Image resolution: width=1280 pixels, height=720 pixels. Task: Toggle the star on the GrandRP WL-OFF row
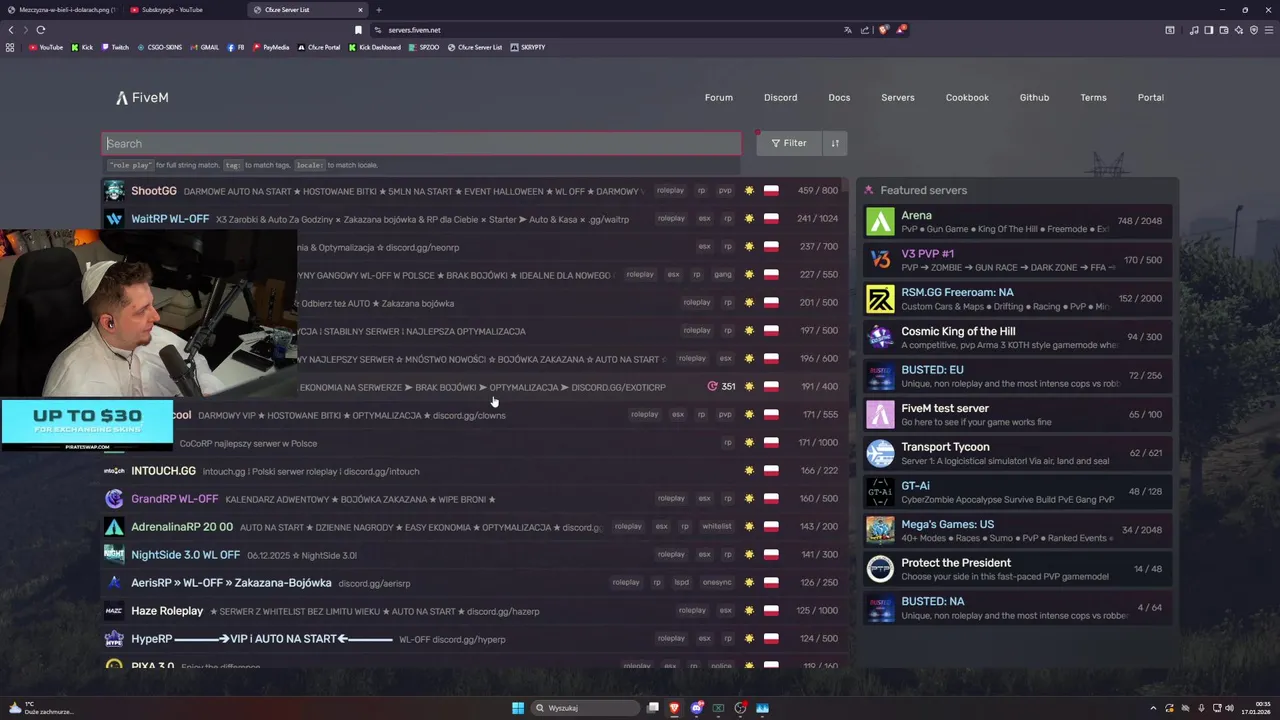[x=749, y=498]
